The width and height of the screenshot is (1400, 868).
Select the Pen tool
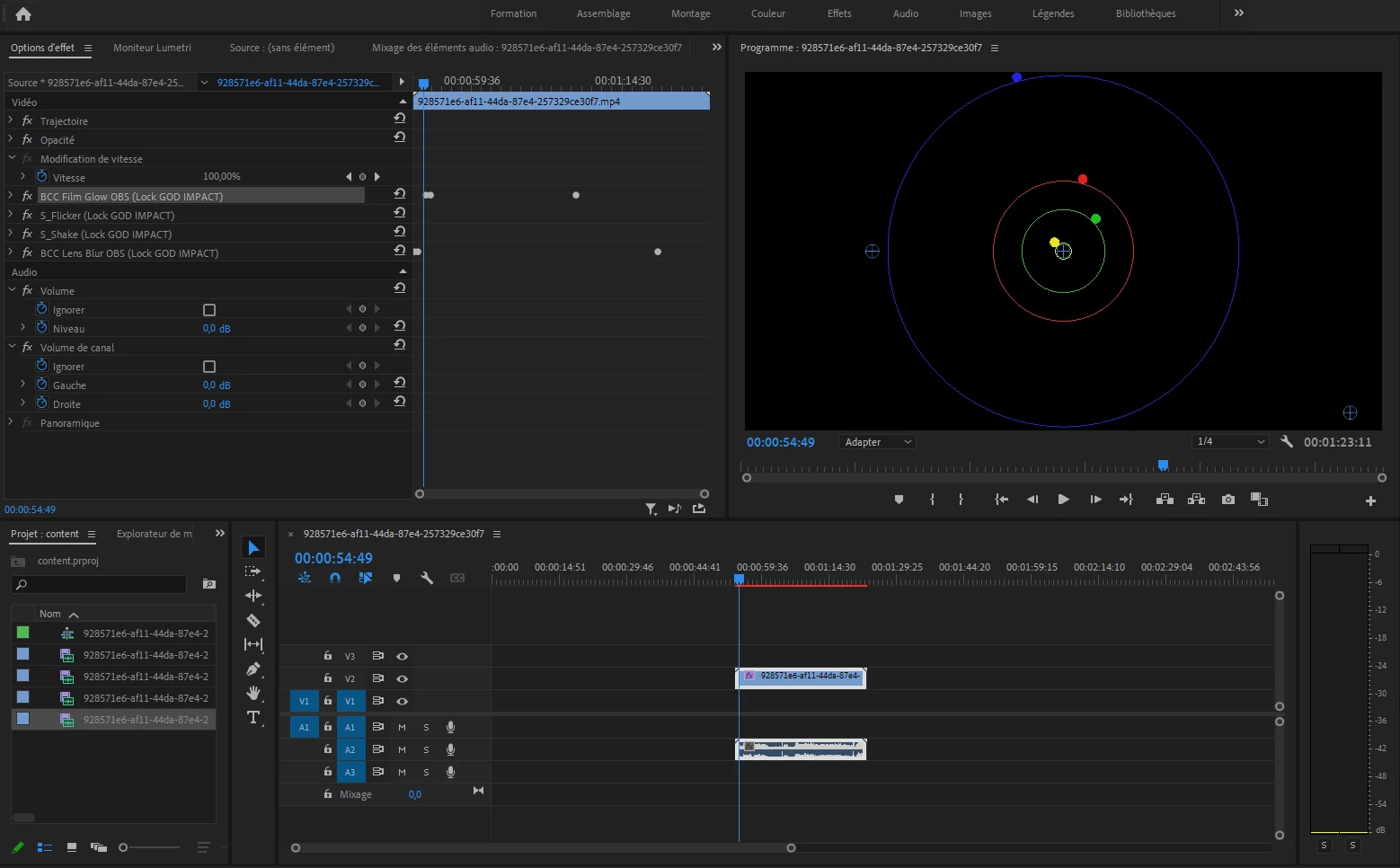click(253, 669)
